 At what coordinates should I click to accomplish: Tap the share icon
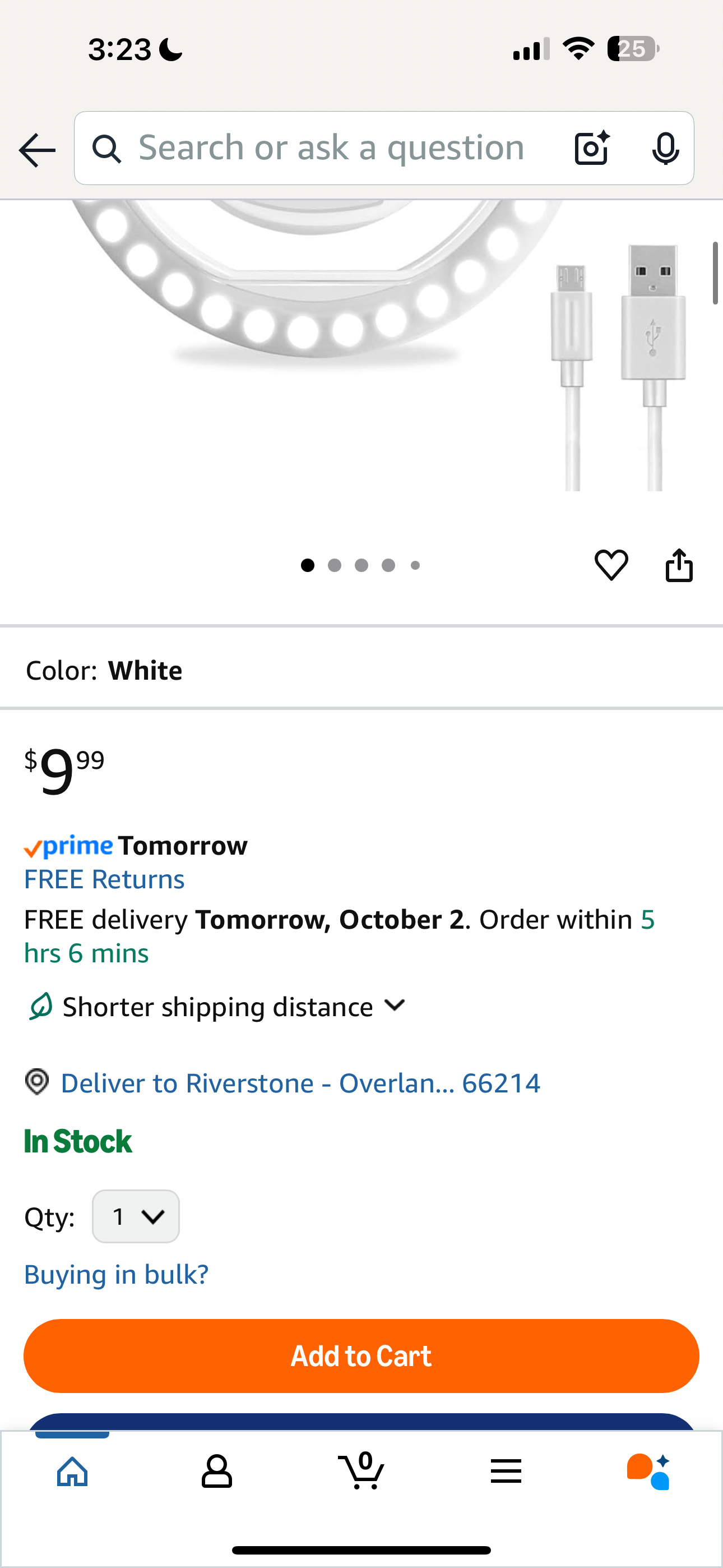pos(679,565)
